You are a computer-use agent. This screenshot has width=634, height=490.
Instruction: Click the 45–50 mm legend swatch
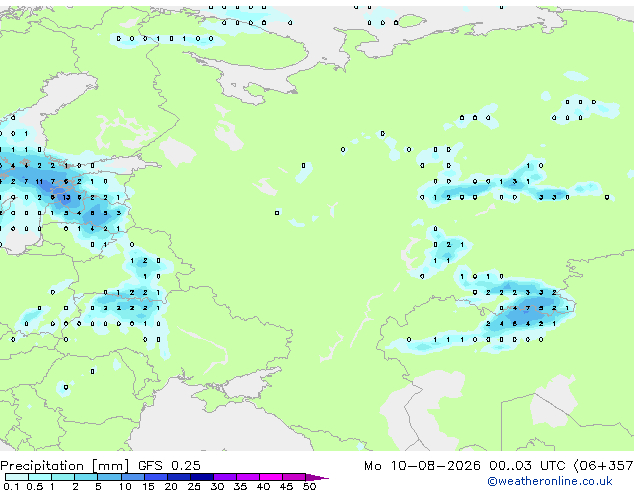click(294, 477)
